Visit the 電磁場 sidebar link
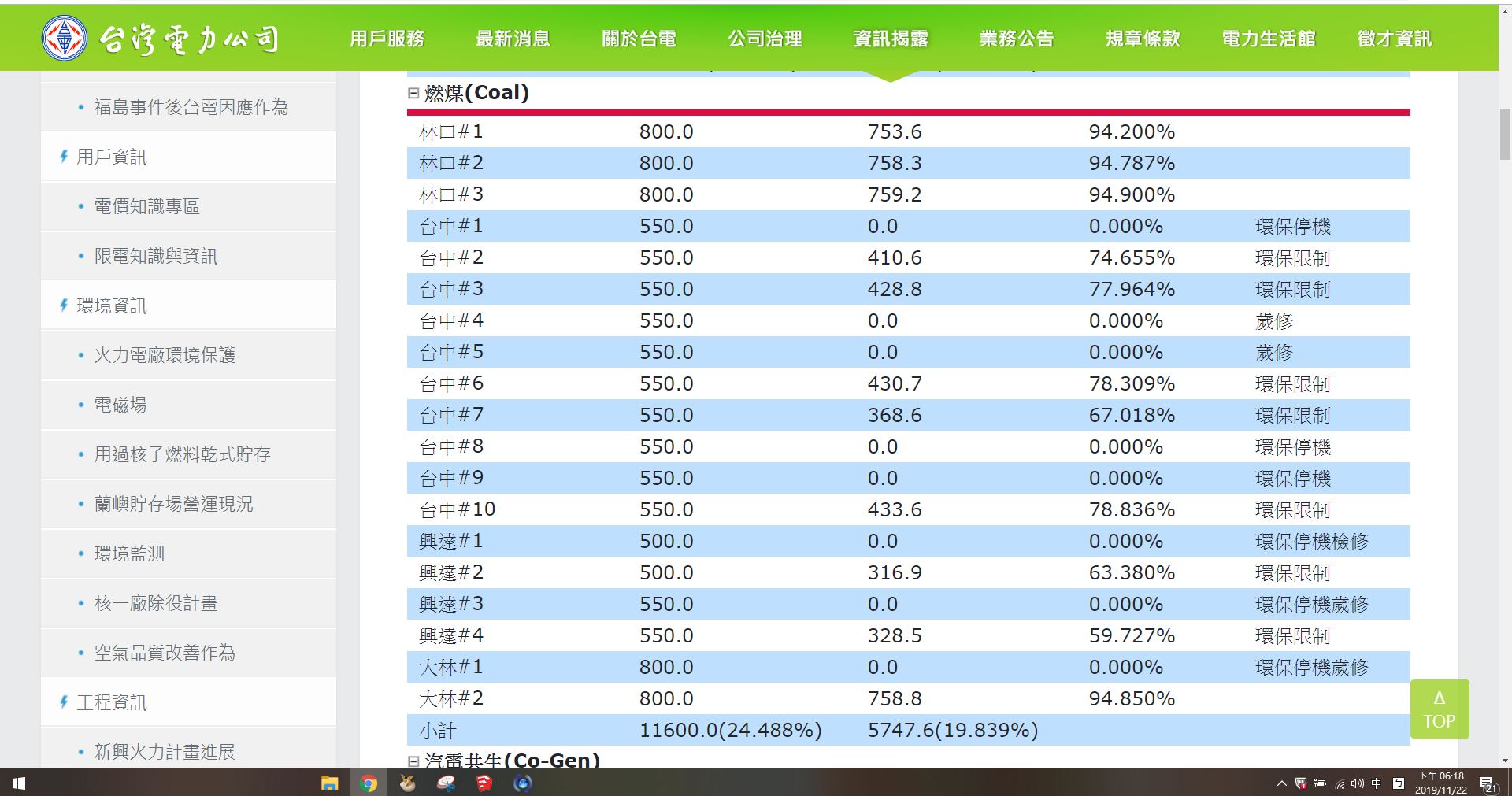Viewport: 1512px width, 796px height. [x=120, y=405]
